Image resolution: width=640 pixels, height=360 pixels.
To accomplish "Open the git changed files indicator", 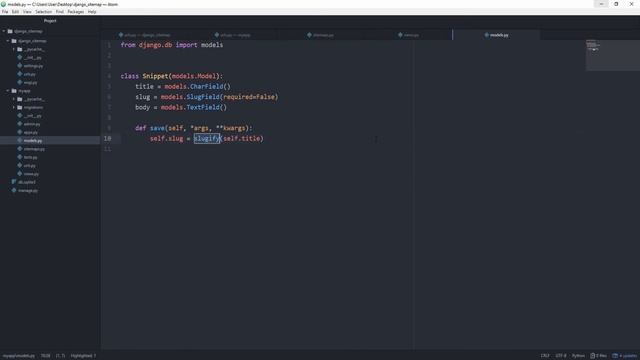I will 598,356.
